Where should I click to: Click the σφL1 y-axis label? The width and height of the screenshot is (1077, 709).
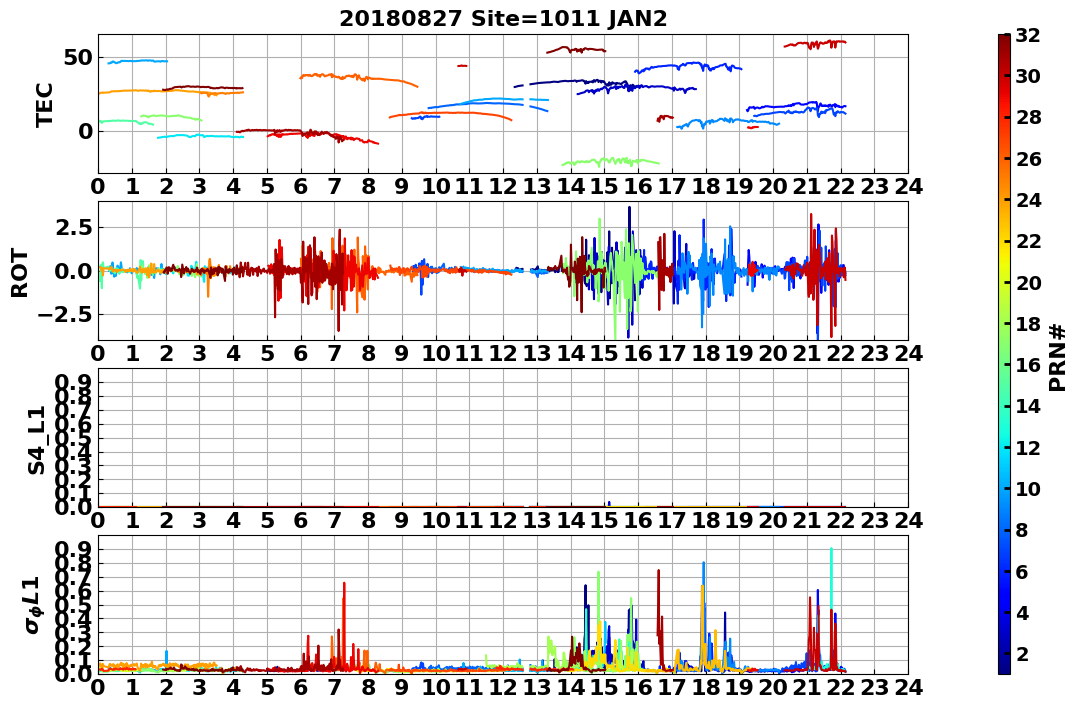click(x=34, y=605)
